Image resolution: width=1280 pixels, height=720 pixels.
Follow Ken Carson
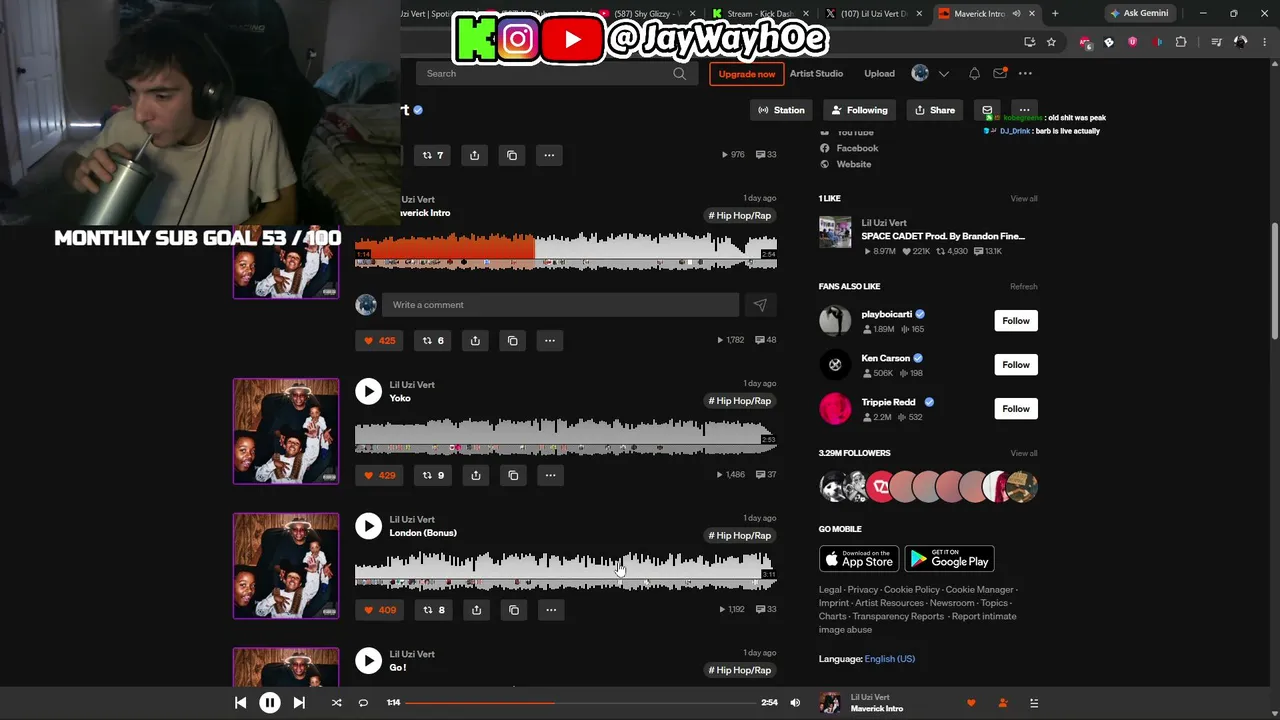click(1016, 365)
